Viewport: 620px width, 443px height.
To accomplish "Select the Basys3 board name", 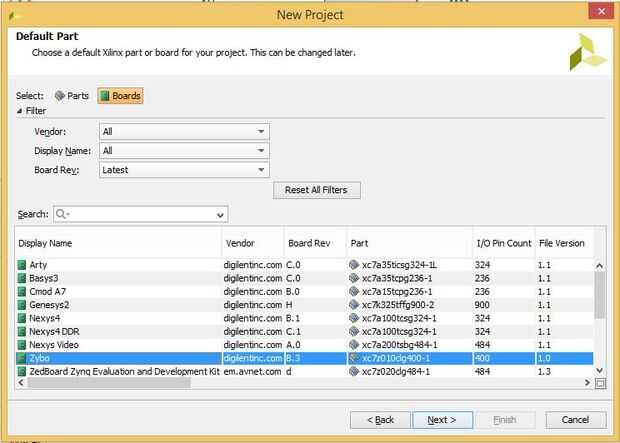I will (x=43, y=278).
